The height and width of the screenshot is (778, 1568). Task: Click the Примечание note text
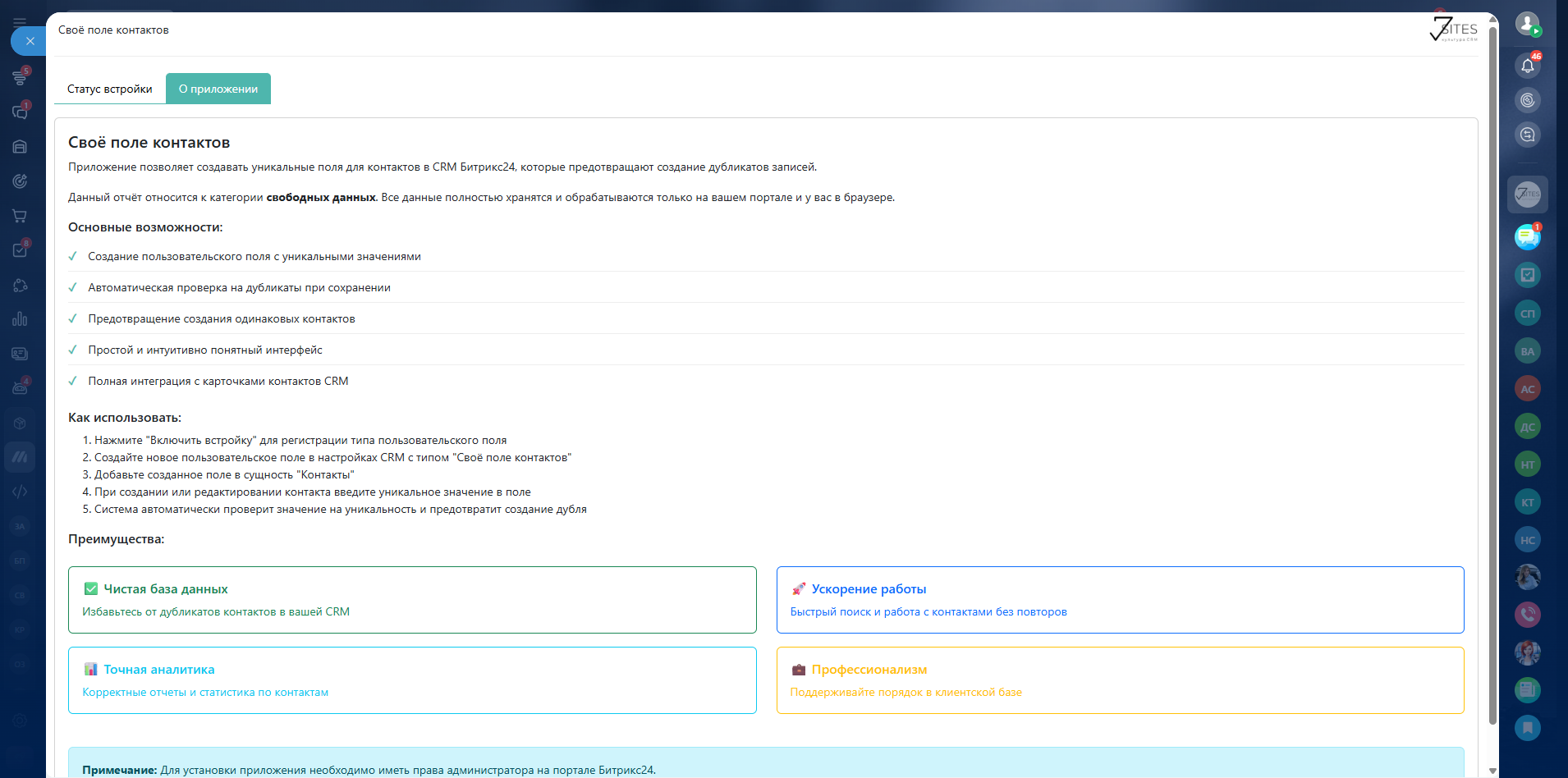click(369, 770)
